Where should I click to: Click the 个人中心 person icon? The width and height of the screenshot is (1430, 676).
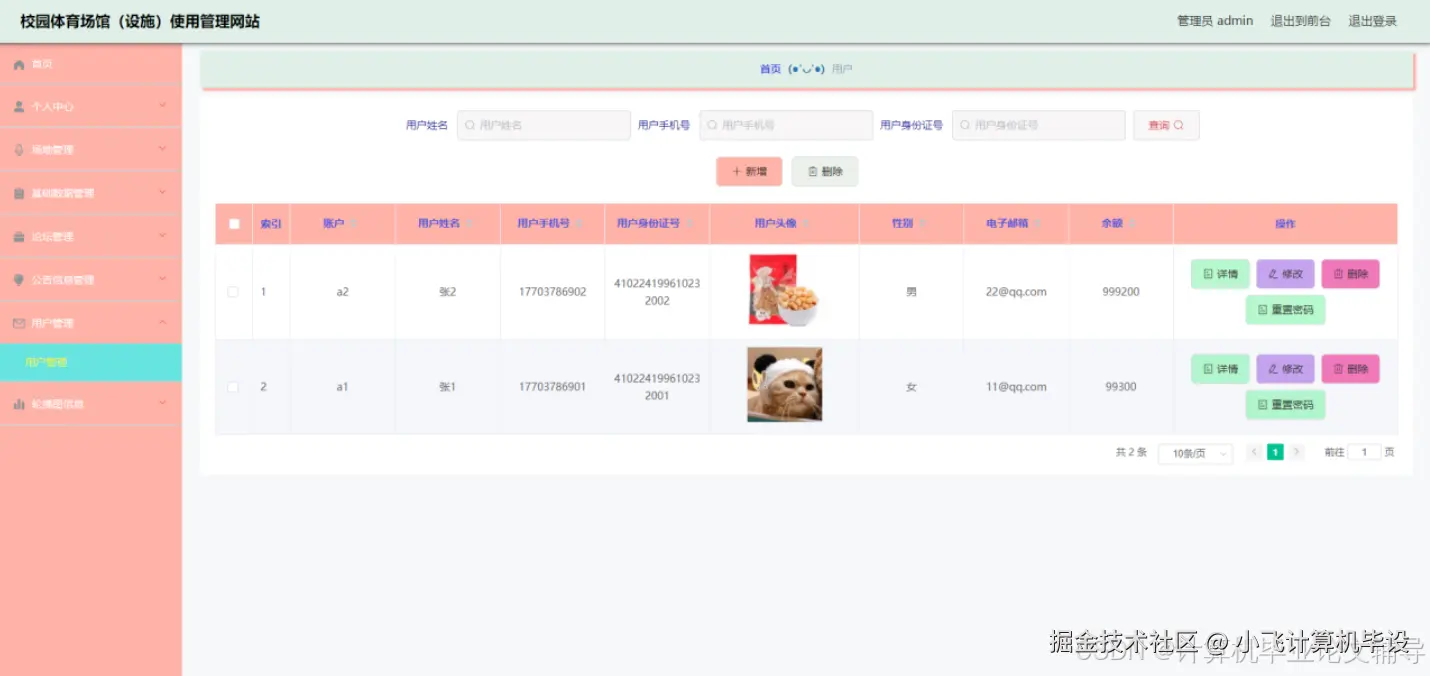tap(19, 106)
